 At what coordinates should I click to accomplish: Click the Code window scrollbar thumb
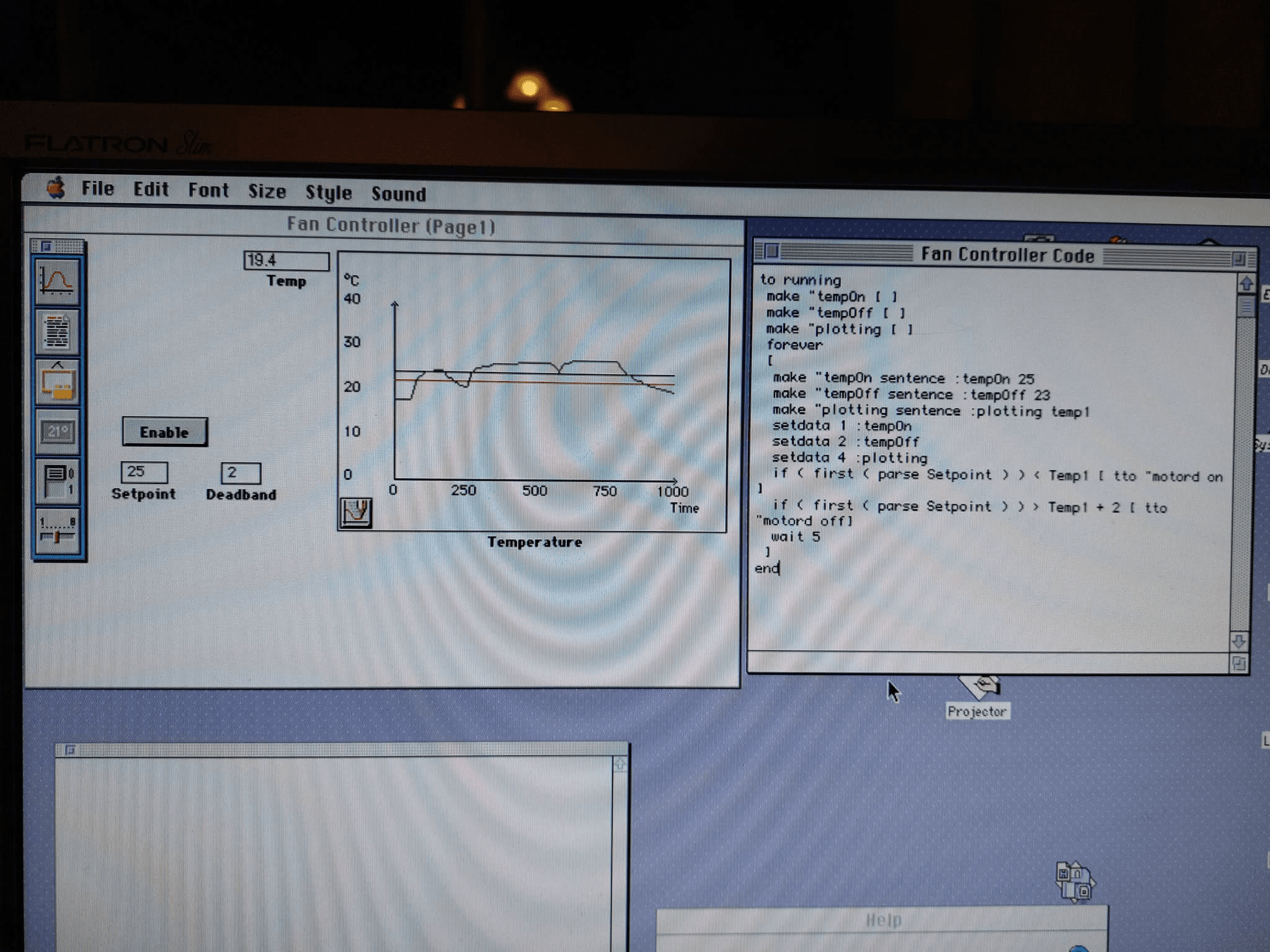[x=1245, y=306]
